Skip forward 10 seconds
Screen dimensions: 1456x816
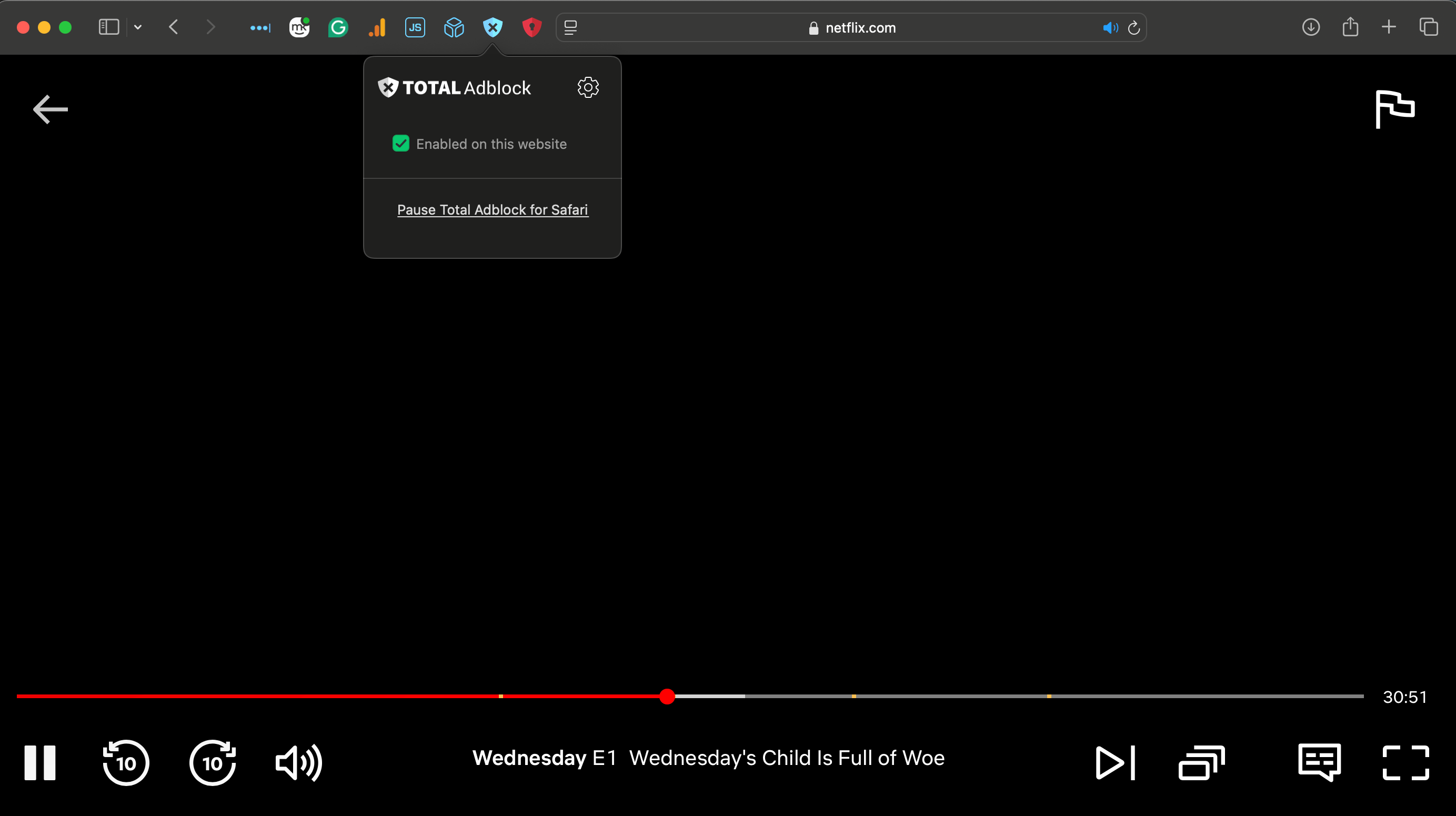pyautogui.click(x=213, y=762)
